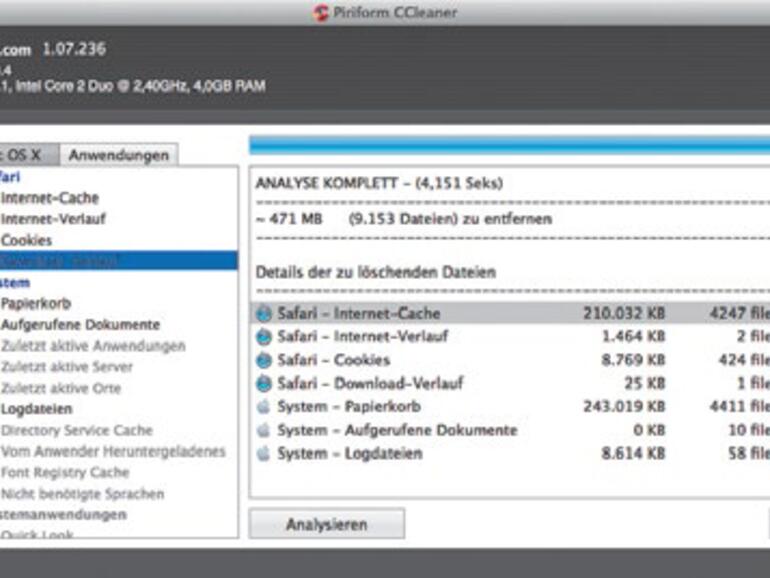This screenshot has width=770, height=578.
Task: Select Internet-Cache in the sidebar
Action: (50, 198)
